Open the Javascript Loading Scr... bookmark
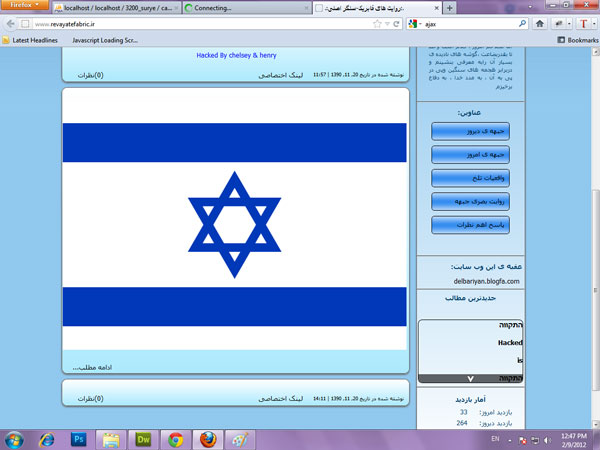Screen dimensions: 600x450 click(104, 40)
